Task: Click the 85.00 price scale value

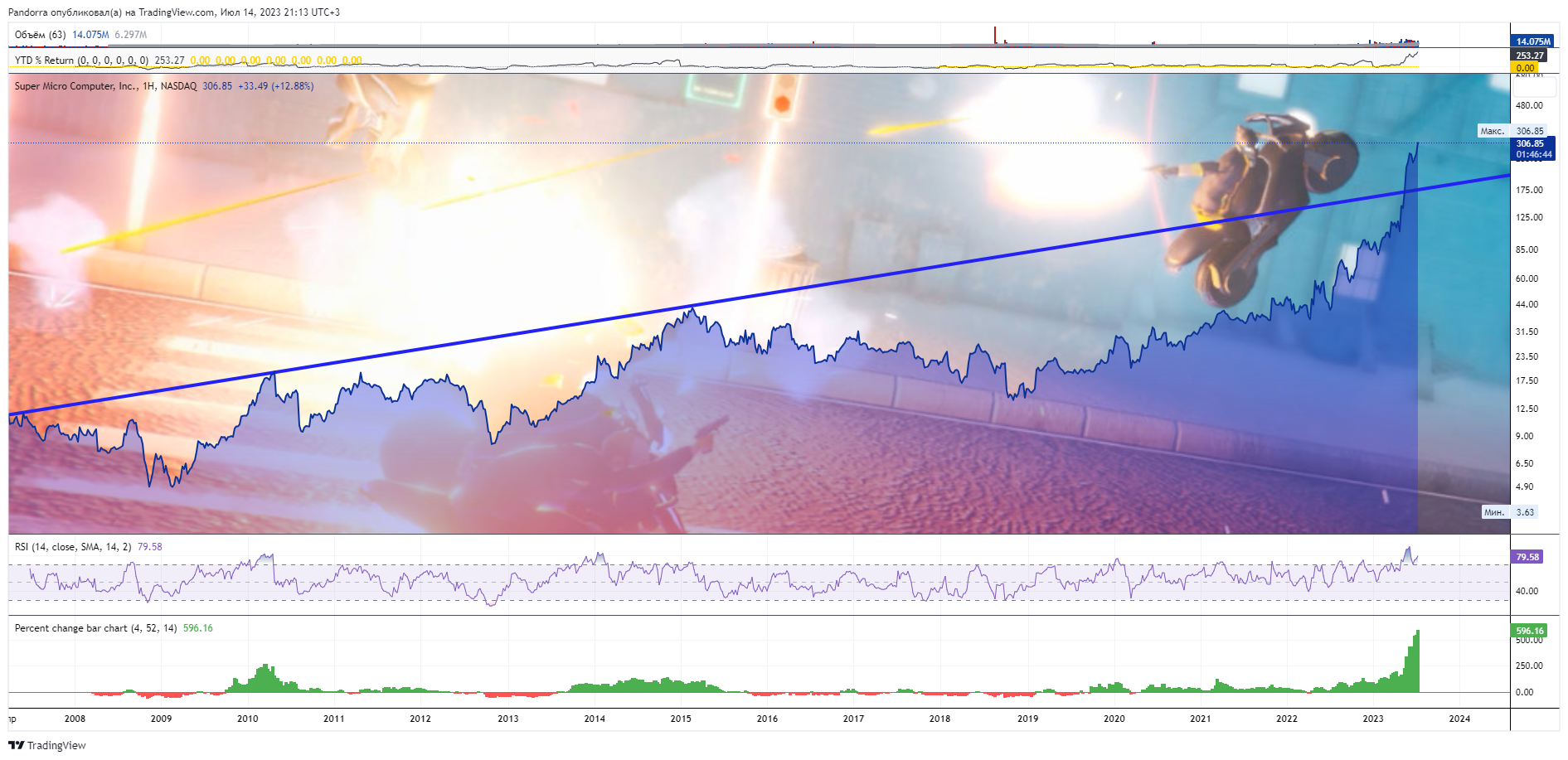Action: tap(1527, 249)
